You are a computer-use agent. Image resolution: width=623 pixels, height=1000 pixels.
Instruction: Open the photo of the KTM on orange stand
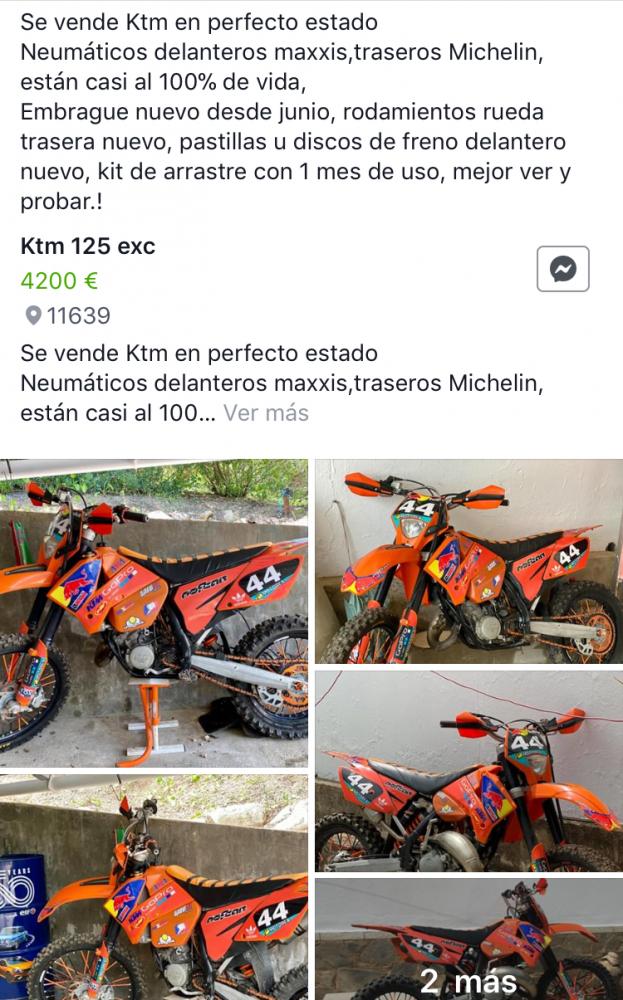coord(154,613)
